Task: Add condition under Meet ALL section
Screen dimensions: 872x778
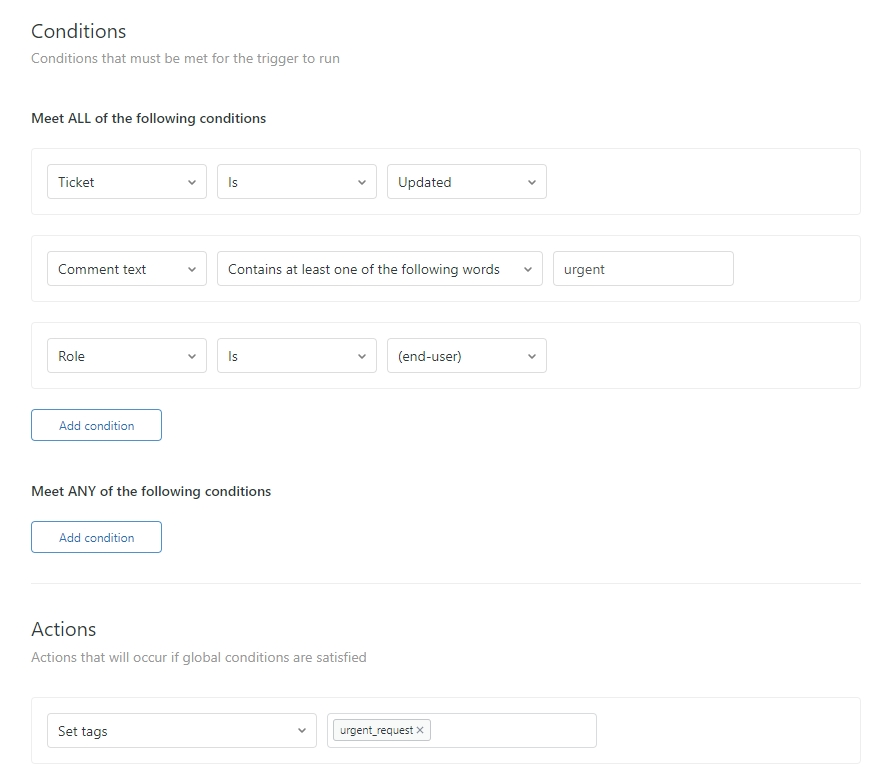Action: click(x=96, y=425)
